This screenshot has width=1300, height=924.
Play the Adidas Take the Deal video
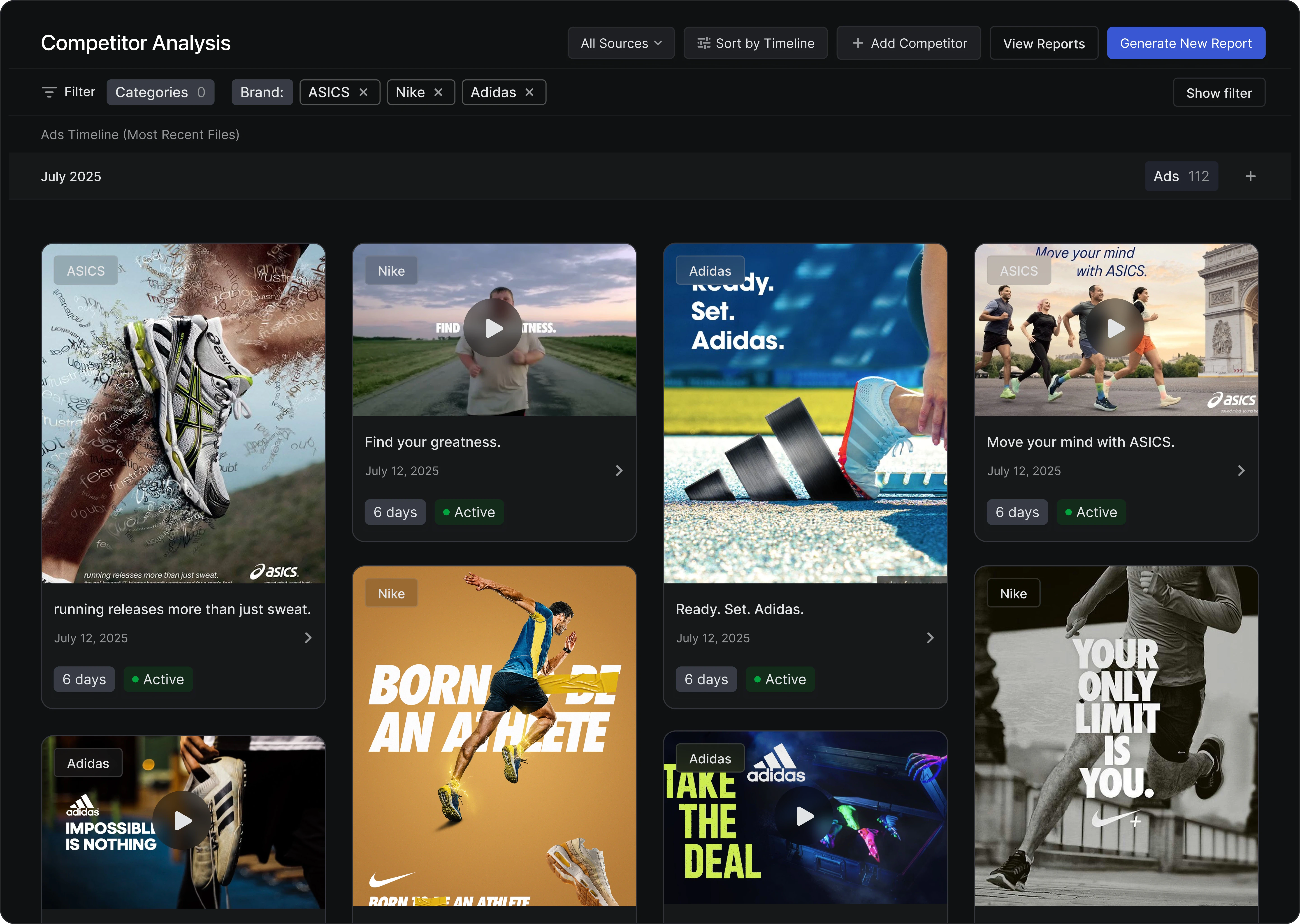tap(804, 816)
